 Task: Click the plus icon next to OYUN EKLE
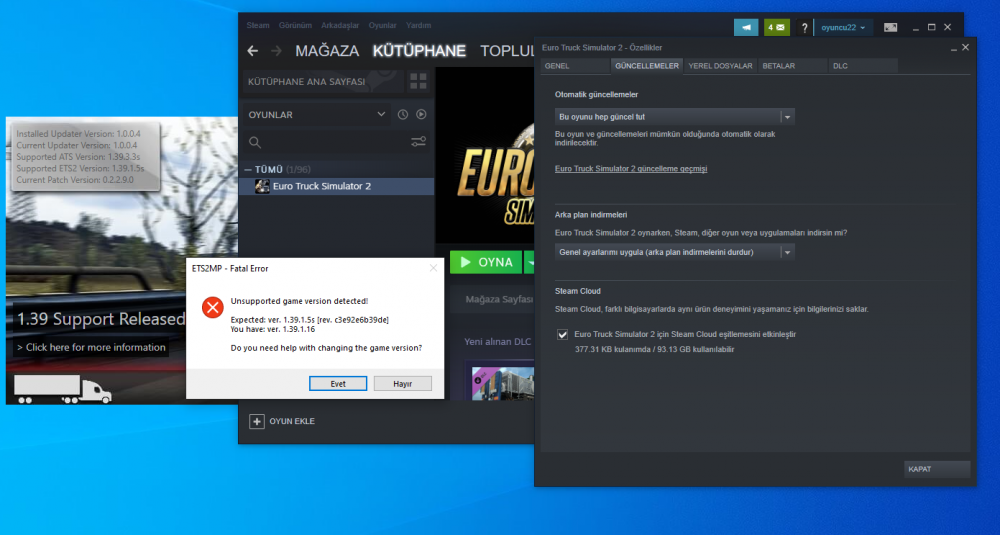pyautogui.click(x=257, y=421)
